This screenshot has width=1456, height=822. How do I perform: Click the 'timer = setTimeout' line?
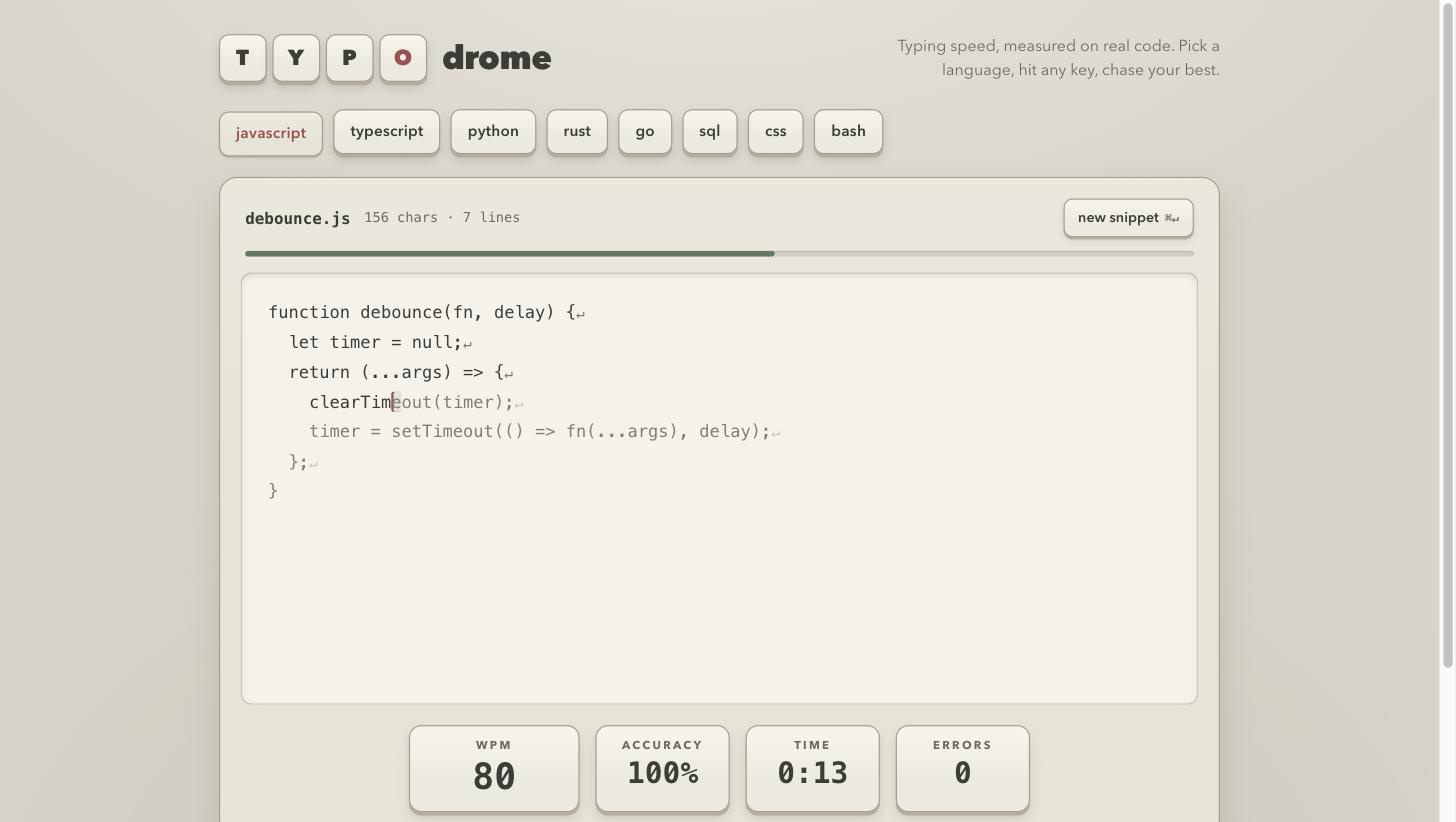tap(545, 432)
